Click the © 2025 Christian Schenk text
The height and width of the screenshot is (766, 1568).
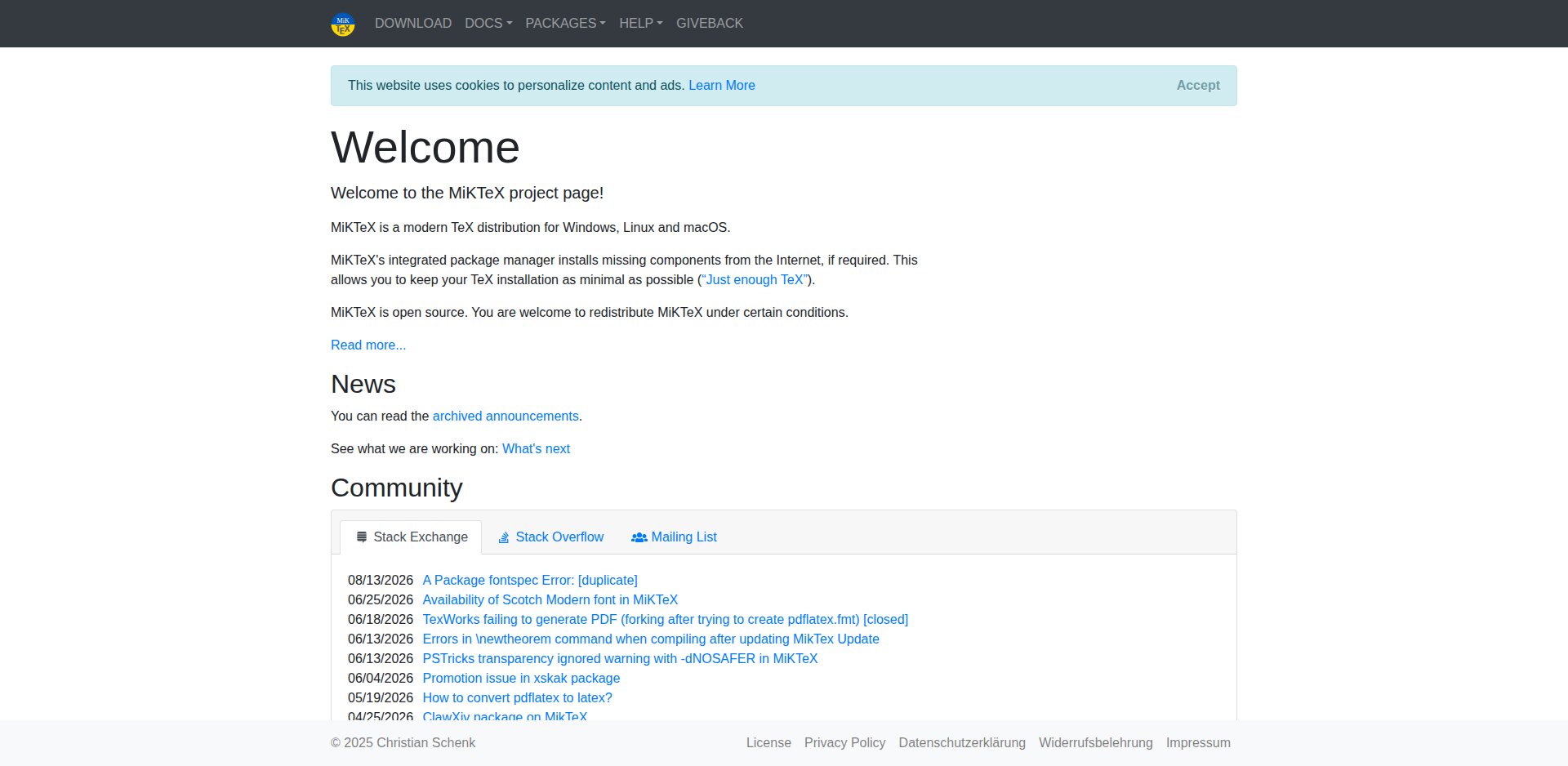(x=403, y=742)
